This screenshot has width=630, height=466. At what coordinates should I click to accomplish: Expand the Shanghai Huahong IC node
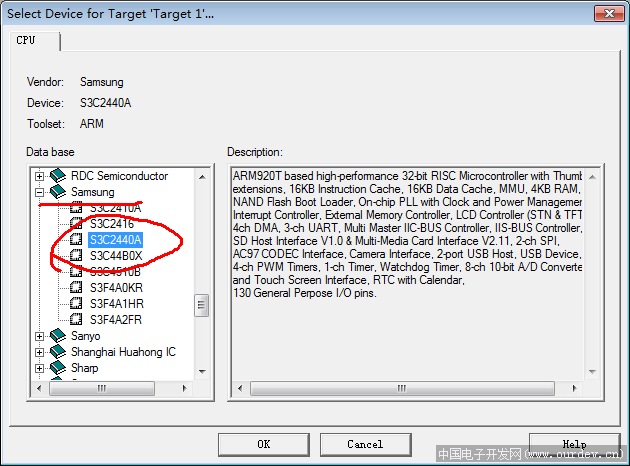(39, 352)
